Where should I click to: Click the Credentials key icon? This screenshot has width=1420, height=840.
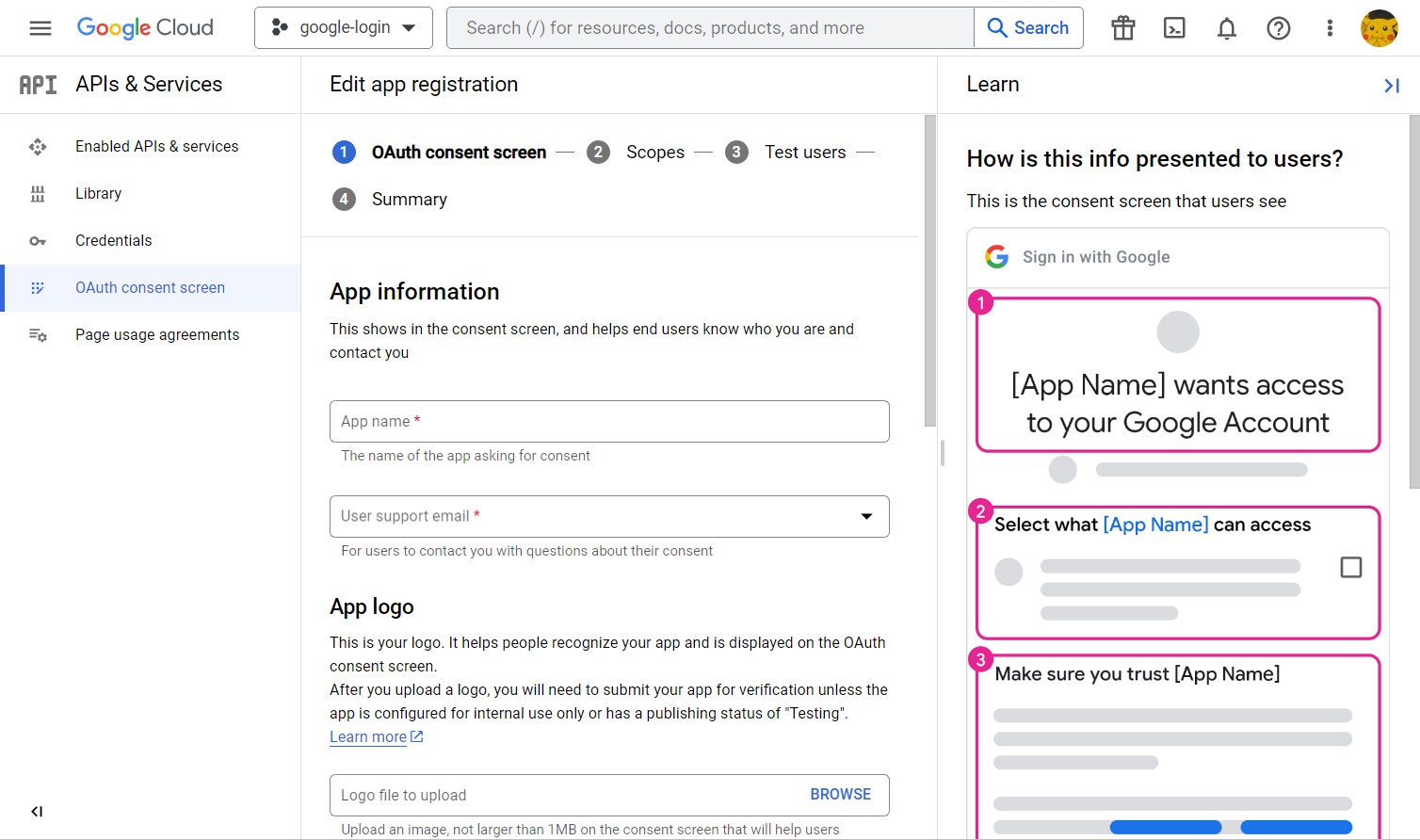tap(38, 241)
